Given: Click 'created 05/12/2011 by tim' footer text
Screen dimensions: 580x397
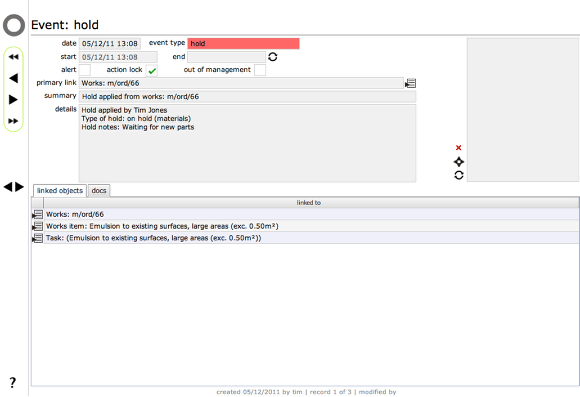Looking at the screenshot, I should point(259,392).
